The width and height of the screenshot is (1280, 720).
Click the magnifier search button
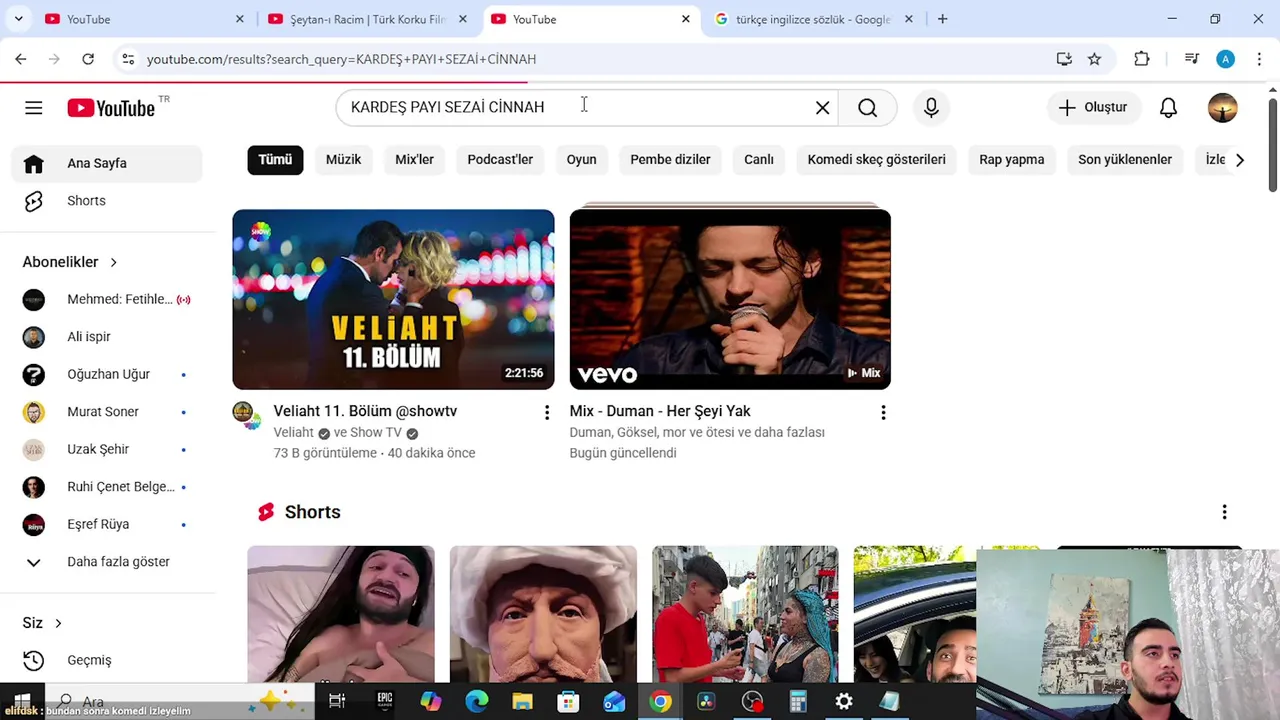coord(868,108)
